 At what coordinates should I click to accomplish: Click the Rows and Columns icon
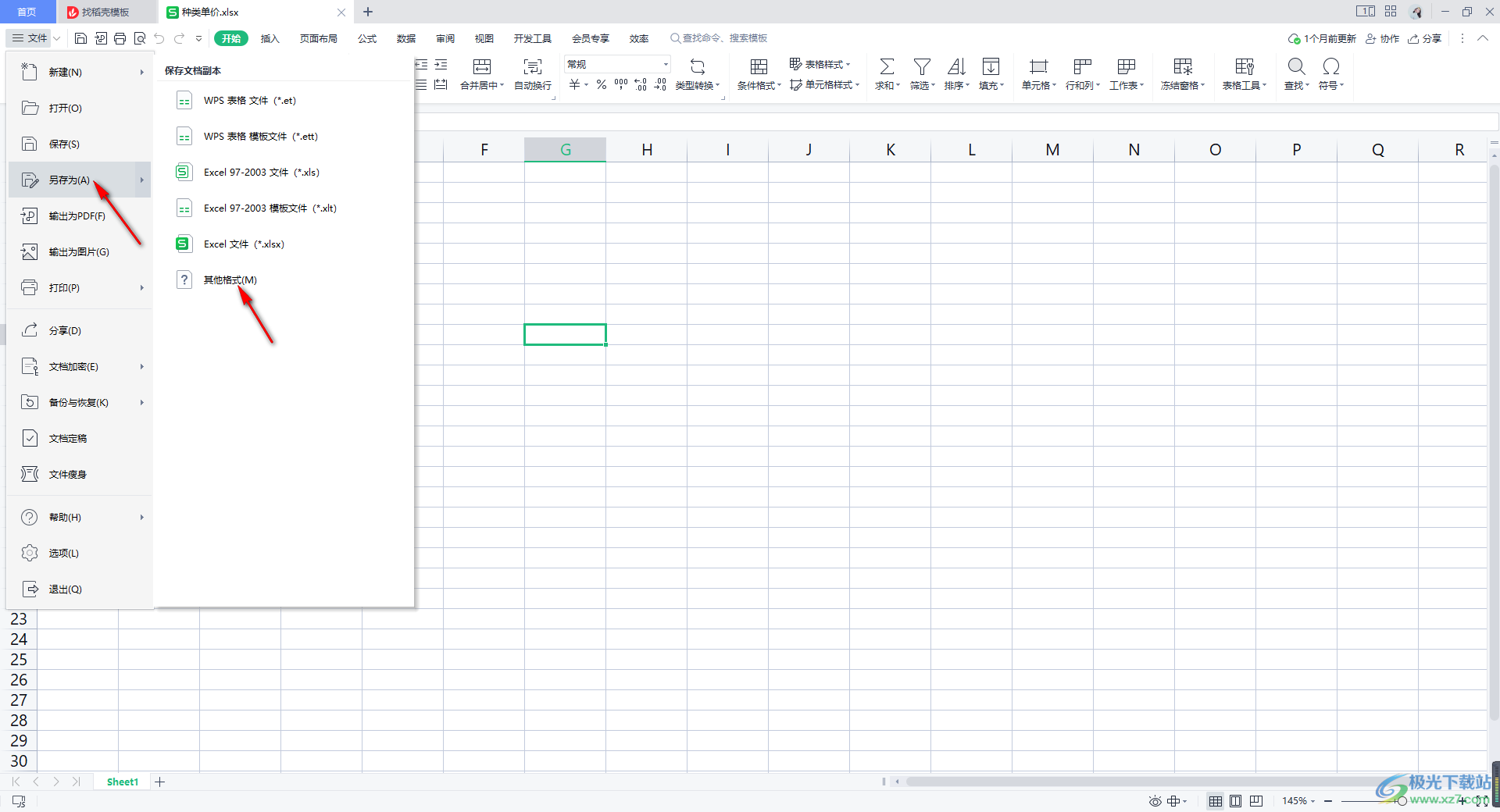[1082, 66]
